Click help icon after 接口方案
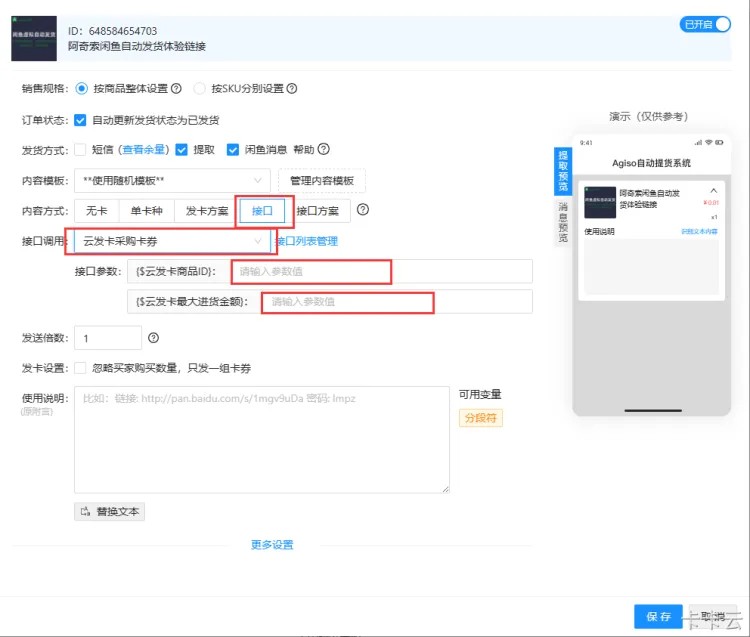 363,209
